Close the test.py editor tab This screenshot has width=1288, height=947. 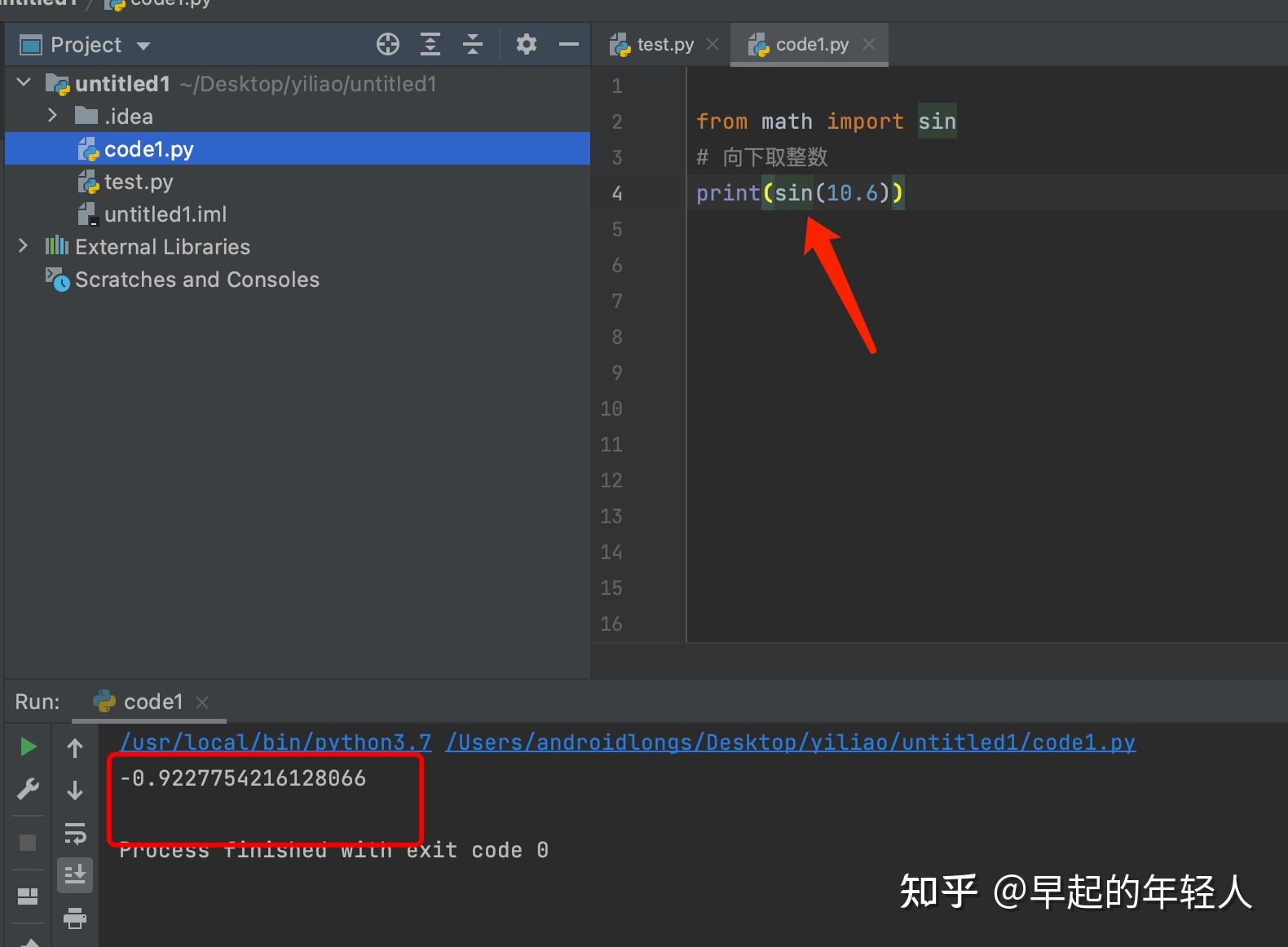tap(712, 44)
